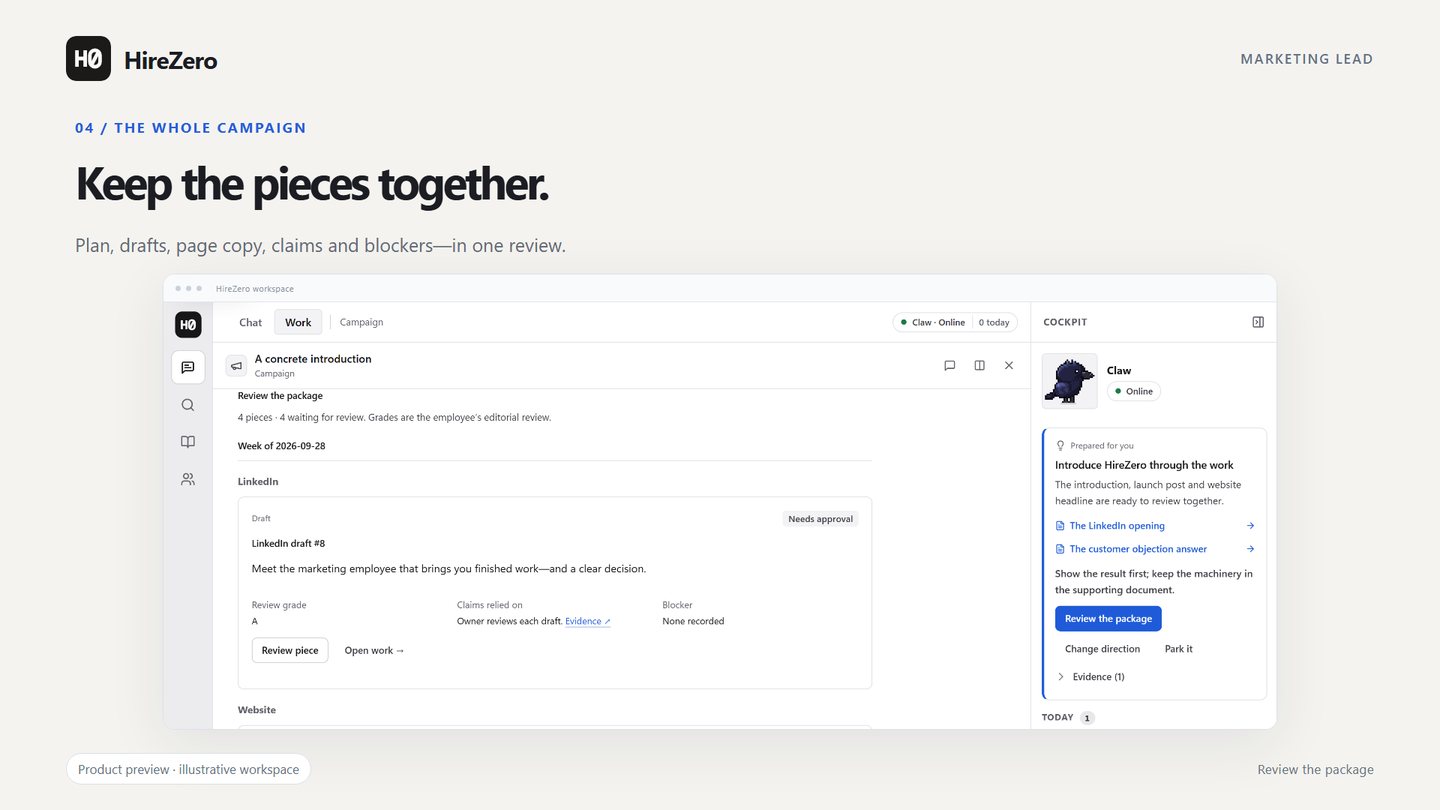Viewport: 1440px width, 810px height.
Task: Open the search sidebar icon
Action: (188, 405)
